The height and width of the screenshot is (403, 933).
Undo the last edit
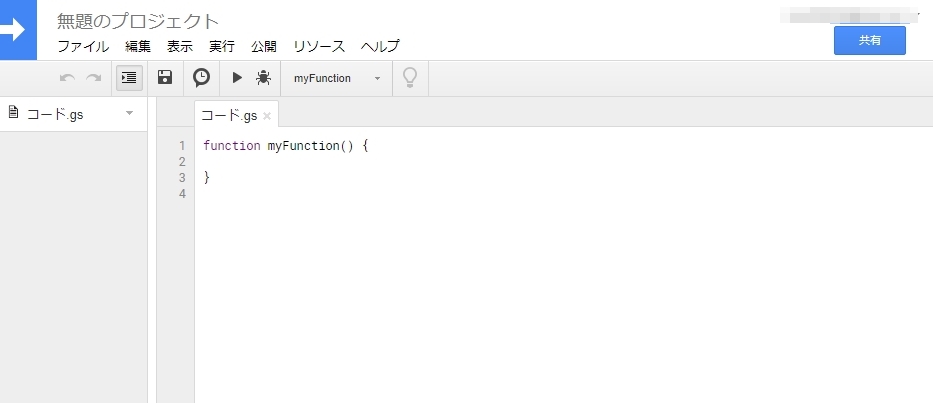click(x=67, y=78)
